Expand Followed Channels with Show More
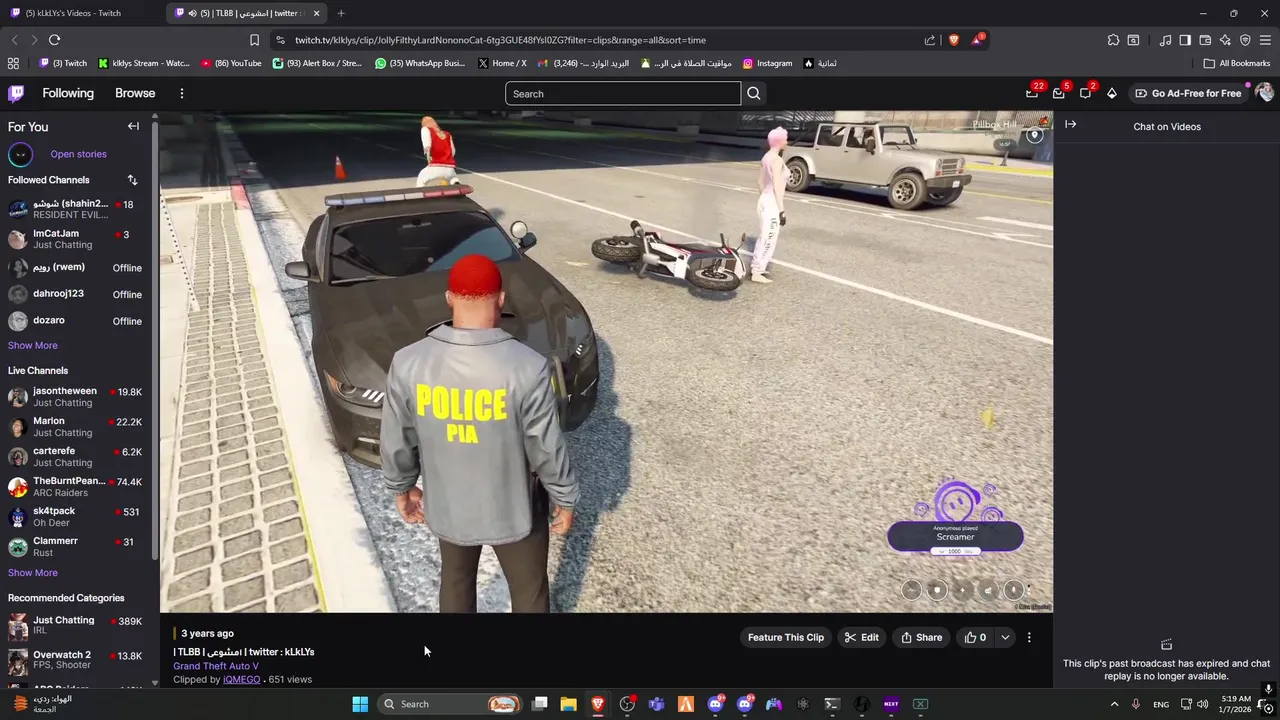 pos(33,345)
